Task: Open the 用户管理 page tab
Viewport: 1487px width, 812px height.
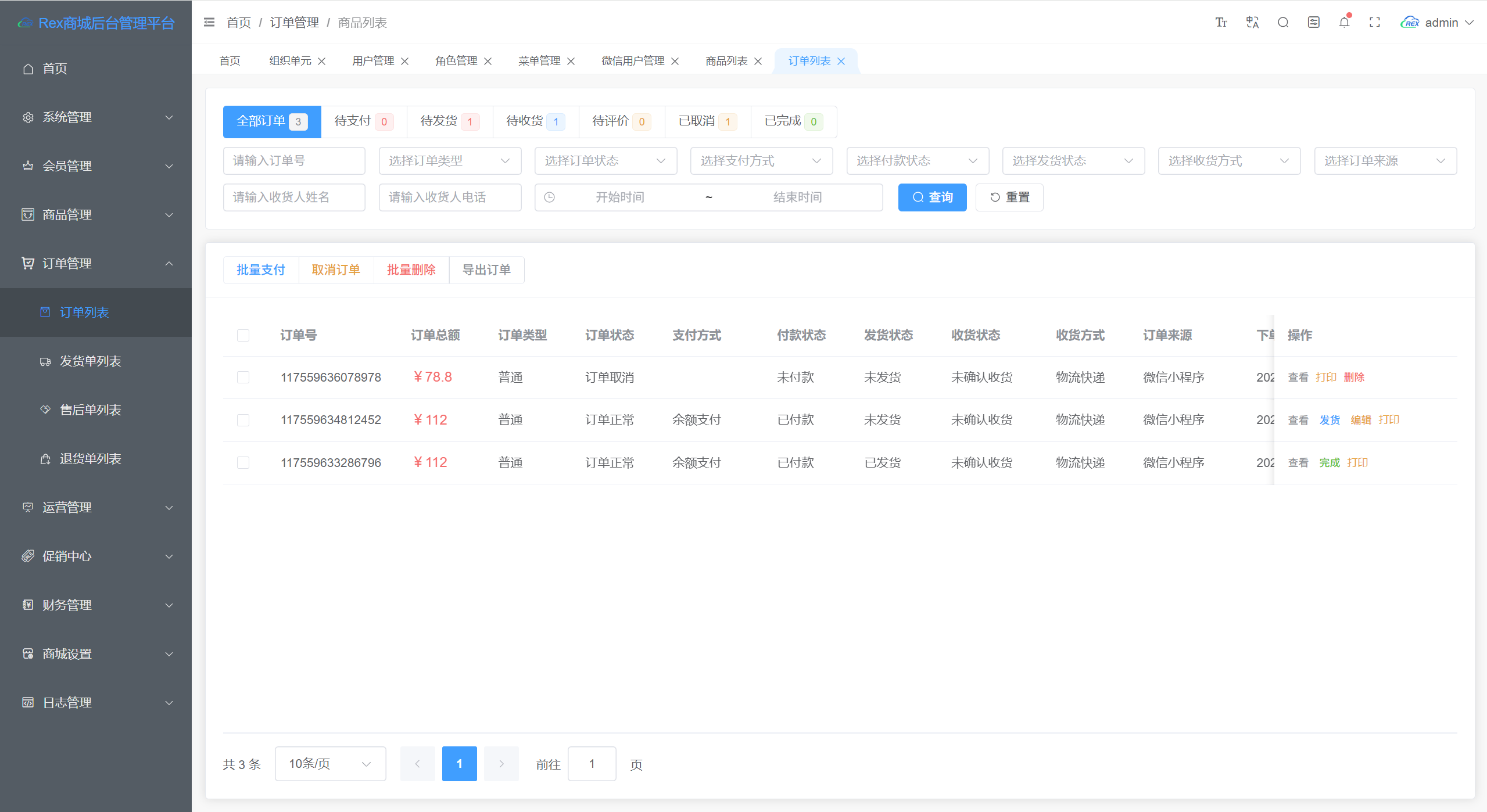Action: click(373, 61)
